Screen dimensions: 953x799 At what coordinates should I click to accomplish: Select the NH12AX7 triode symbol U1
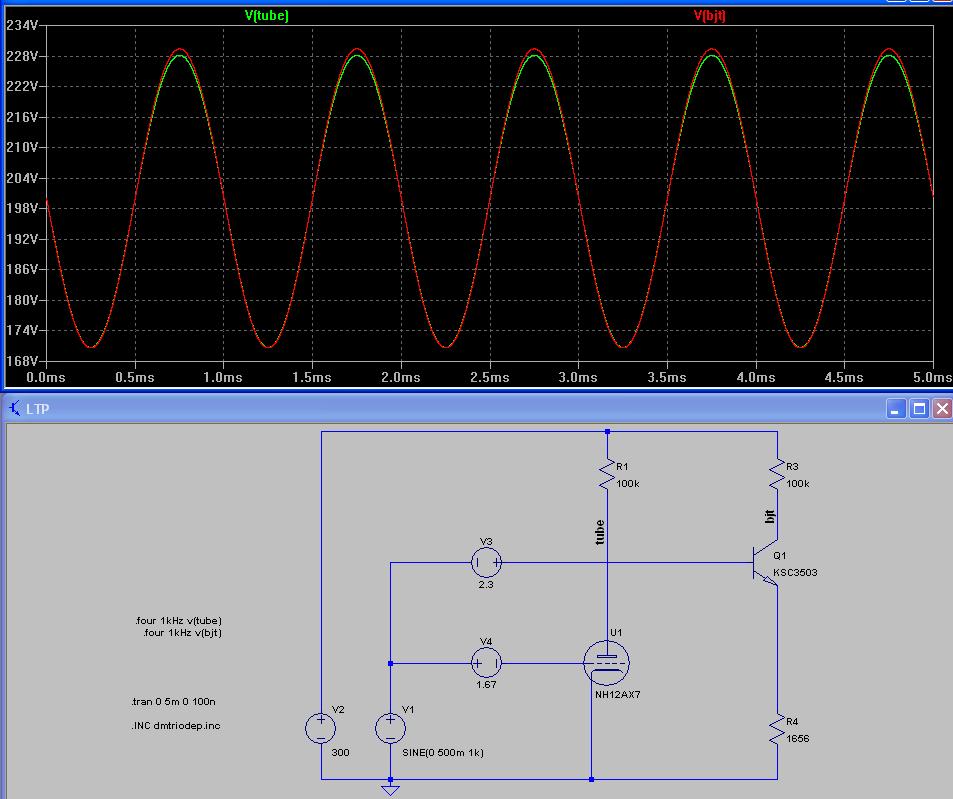click(x=607, y=663)
